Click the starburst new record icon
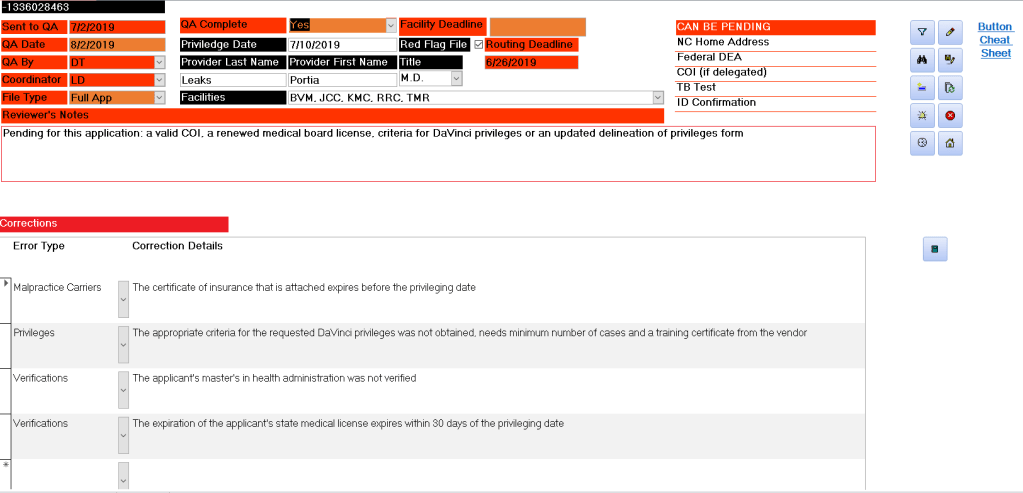The width and height of the screenshot is (1023, 493). coord(921,116)
